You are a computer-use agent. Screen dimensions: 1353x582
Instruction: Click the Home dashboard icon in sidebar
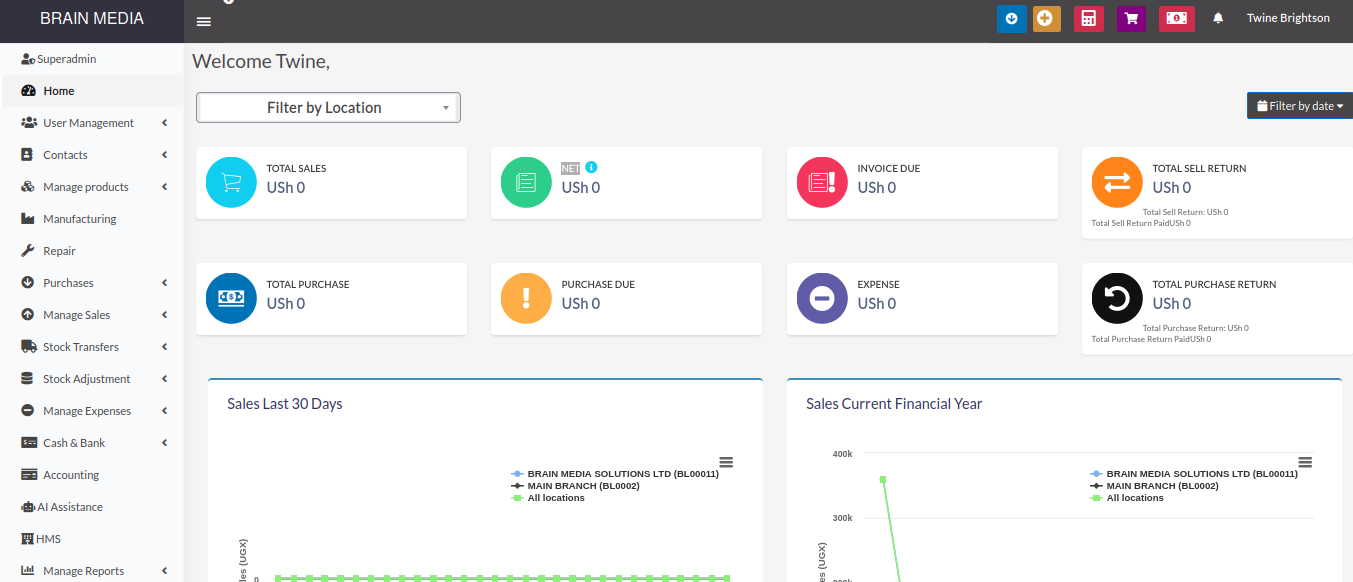click(x=28, y=91)
